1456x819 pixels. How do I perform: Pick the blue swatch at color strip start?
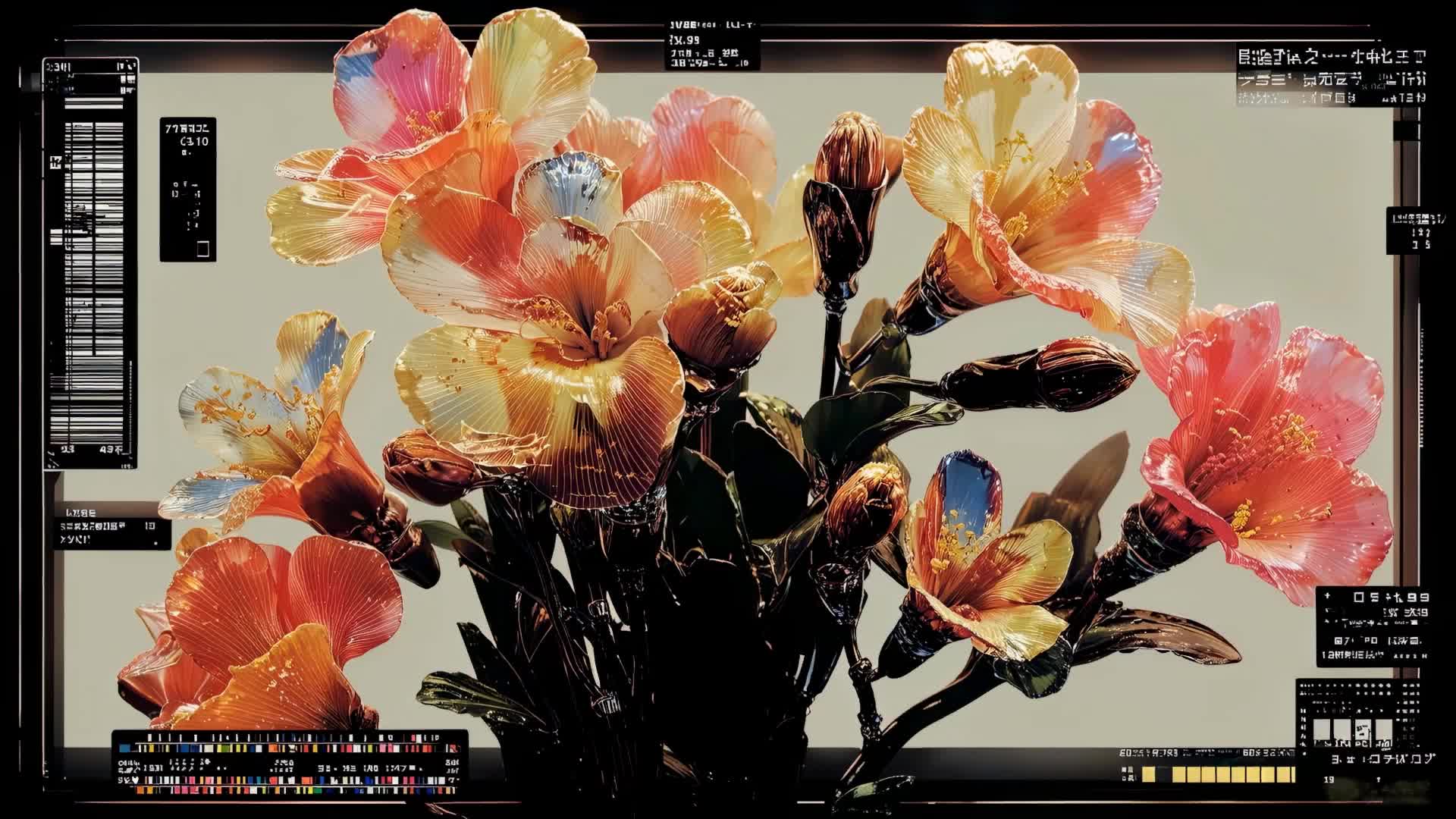click(124, 748)
